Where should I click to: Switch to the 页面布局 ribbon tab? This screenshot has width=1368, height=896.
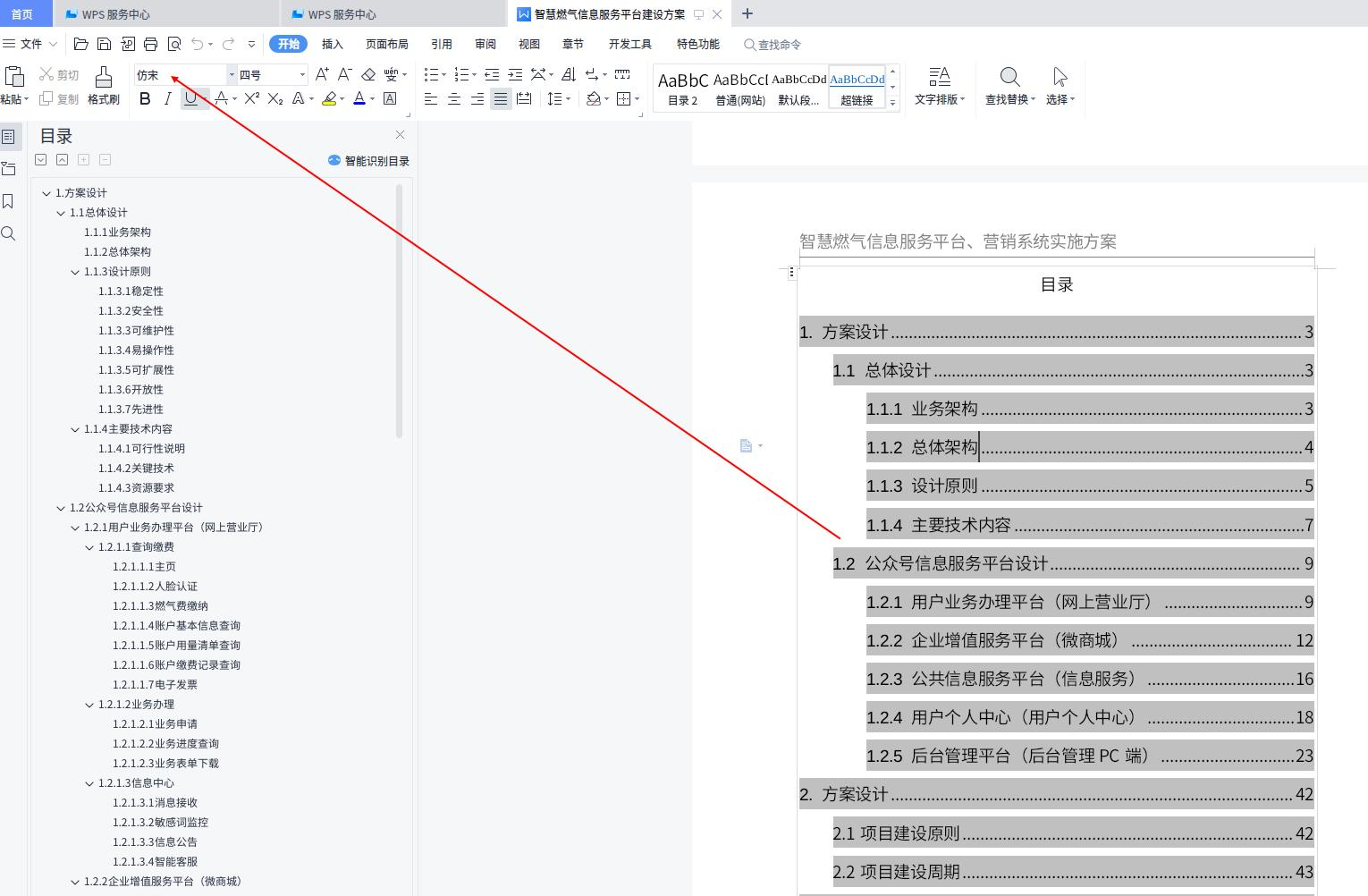point(387,44)
